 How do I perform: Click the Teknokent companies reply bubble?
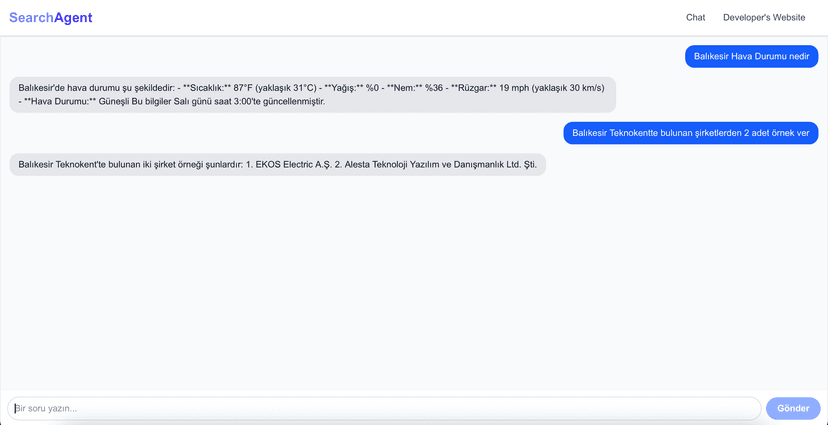coord(277,164)
